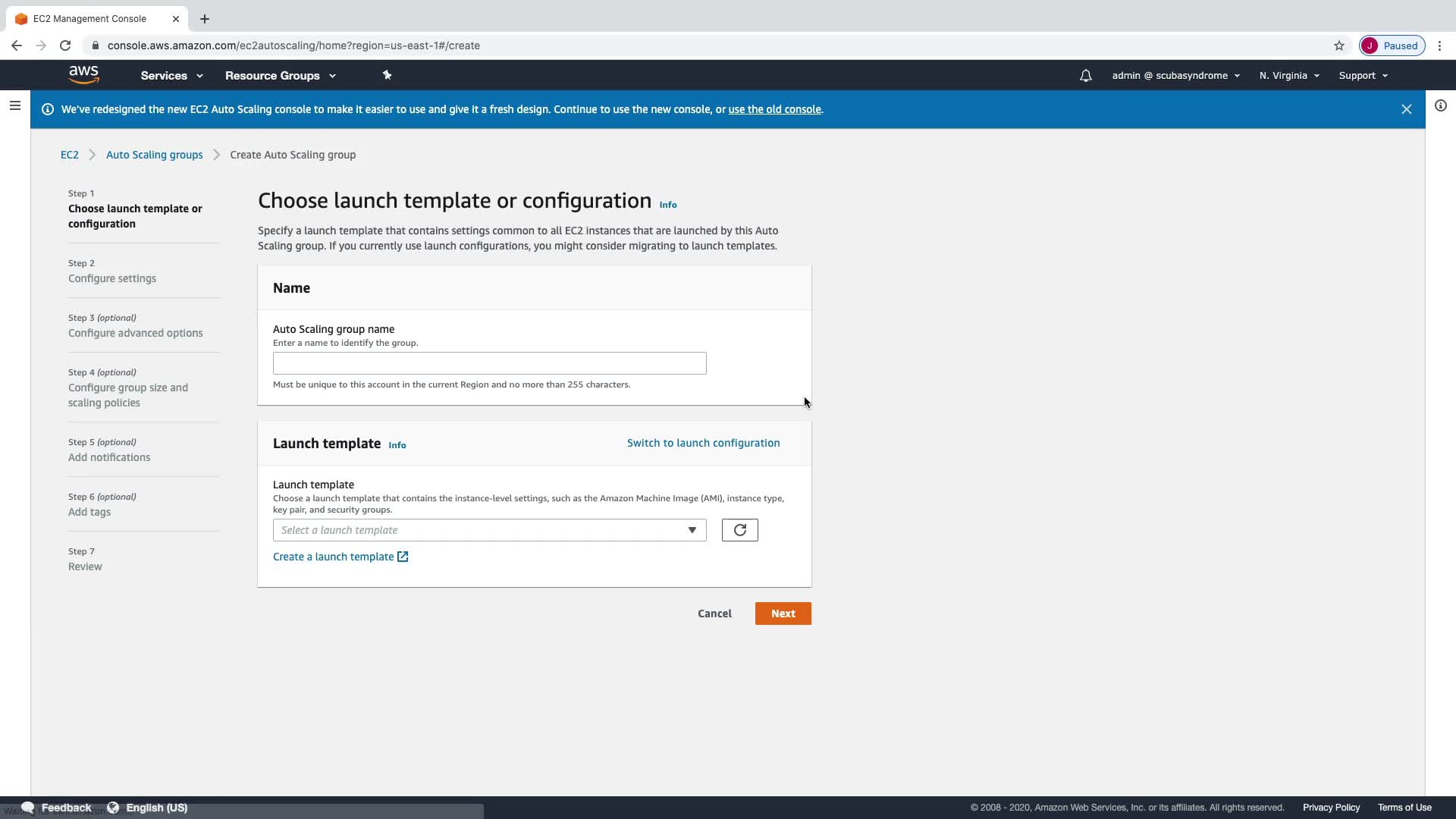Reload the page in browser
Screen dimensions: 1456x819
tap(65, 45)
